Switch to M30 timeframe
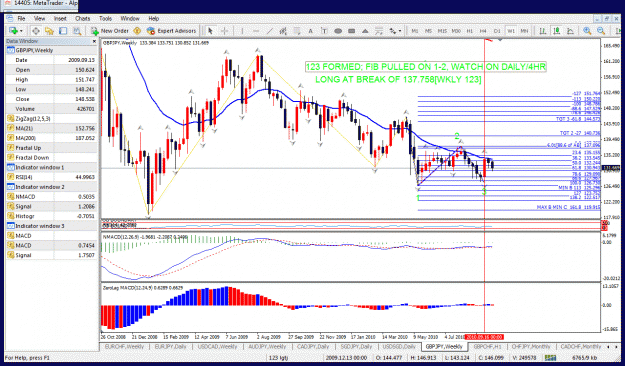 point(456,31)
